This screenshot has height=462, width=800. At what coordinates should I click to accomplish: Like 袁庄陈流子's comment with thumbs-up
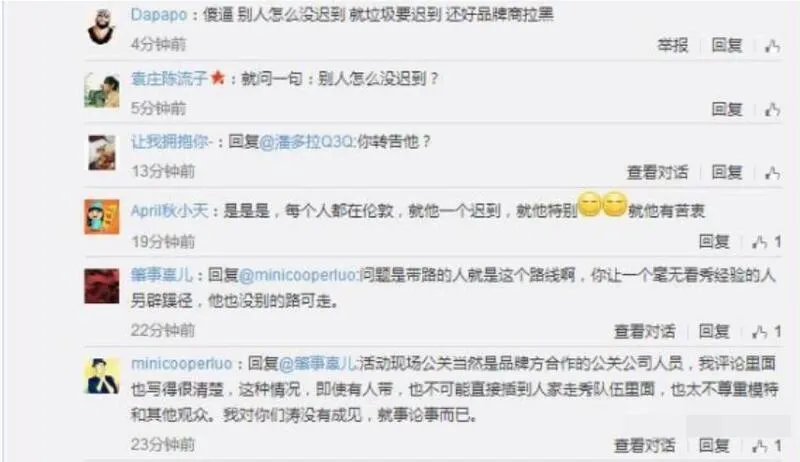click(772, 109)
